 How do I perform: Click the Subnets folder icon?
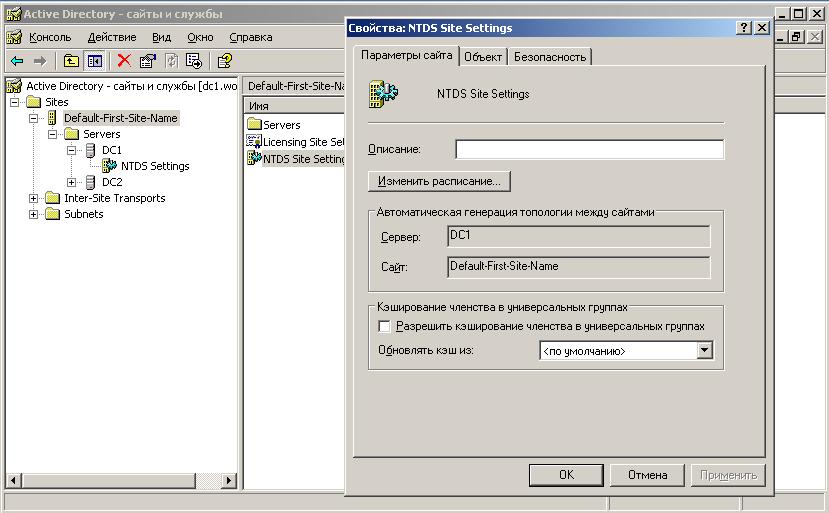[x=52, y=214]
